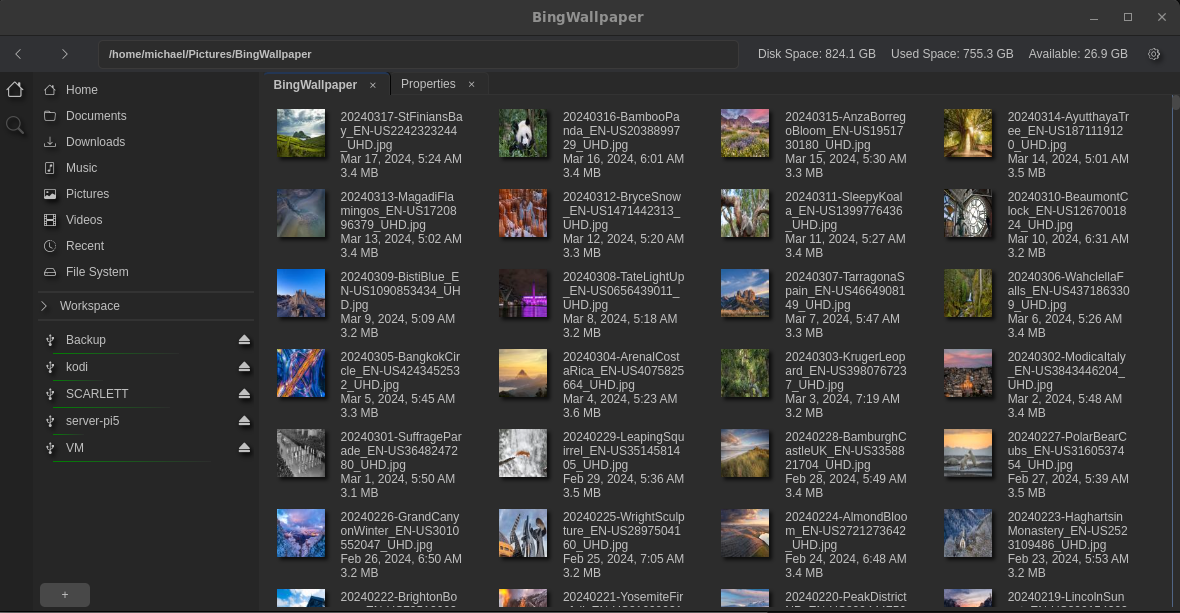Eject the VM drive
Image resolution: width=1180 pixels, height=613 pixels.
click(x=244, y=448)
